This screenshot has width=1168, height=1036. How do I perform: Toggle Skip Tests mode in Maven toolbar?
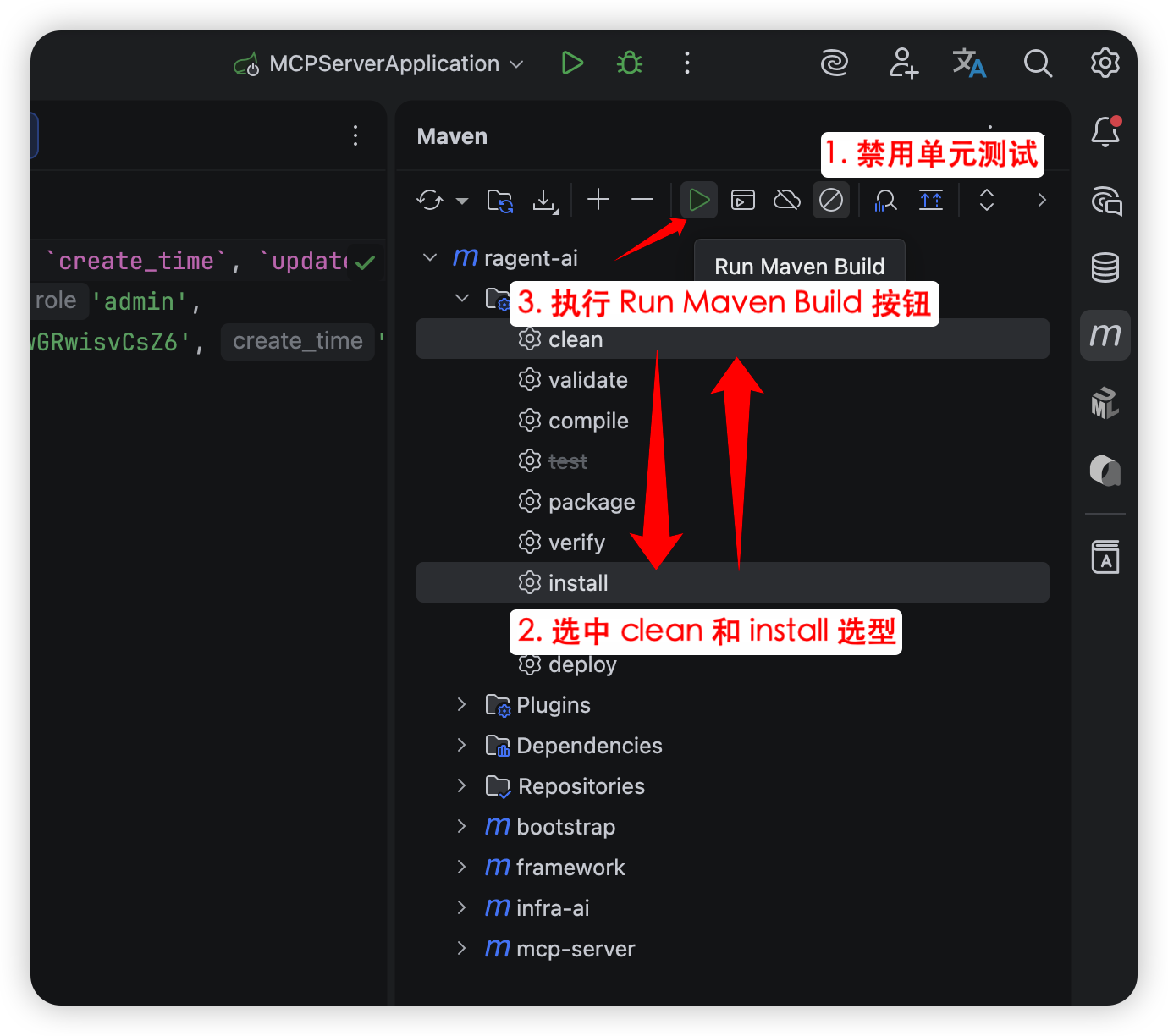[x=830, y=201]
